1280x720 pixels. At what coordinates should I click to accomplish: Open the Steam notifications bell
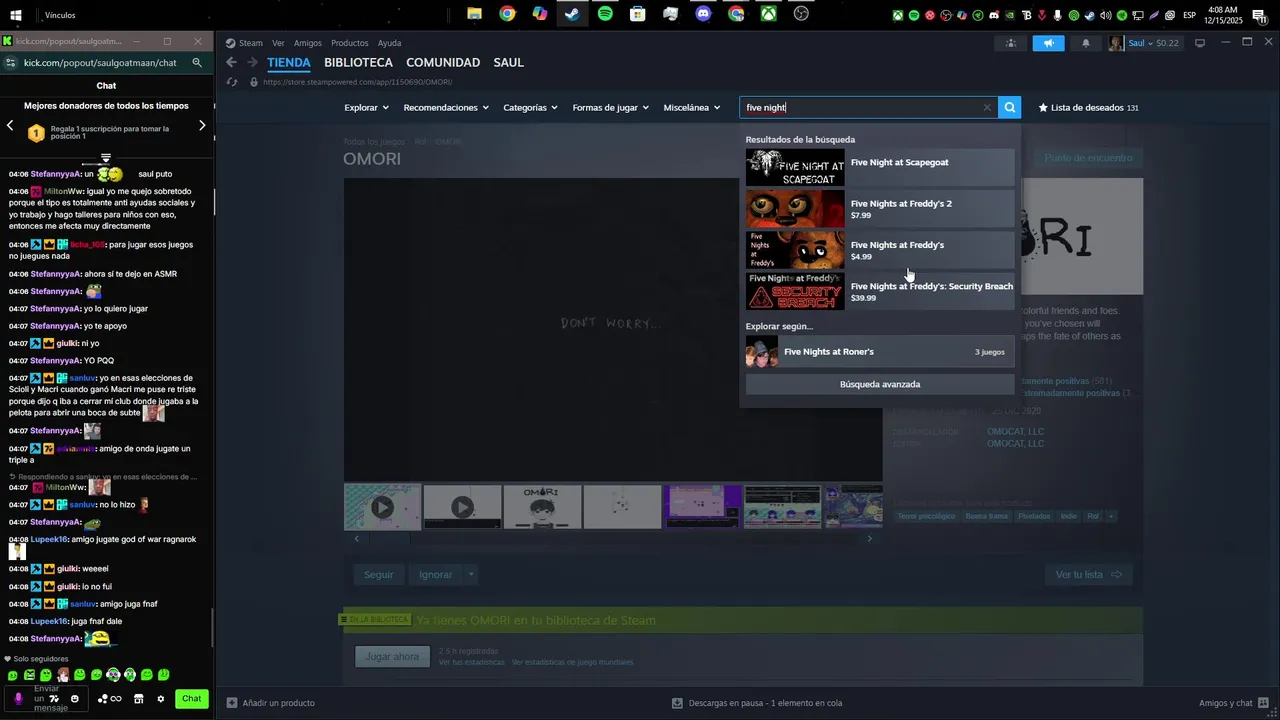[x=1086, y=43]
